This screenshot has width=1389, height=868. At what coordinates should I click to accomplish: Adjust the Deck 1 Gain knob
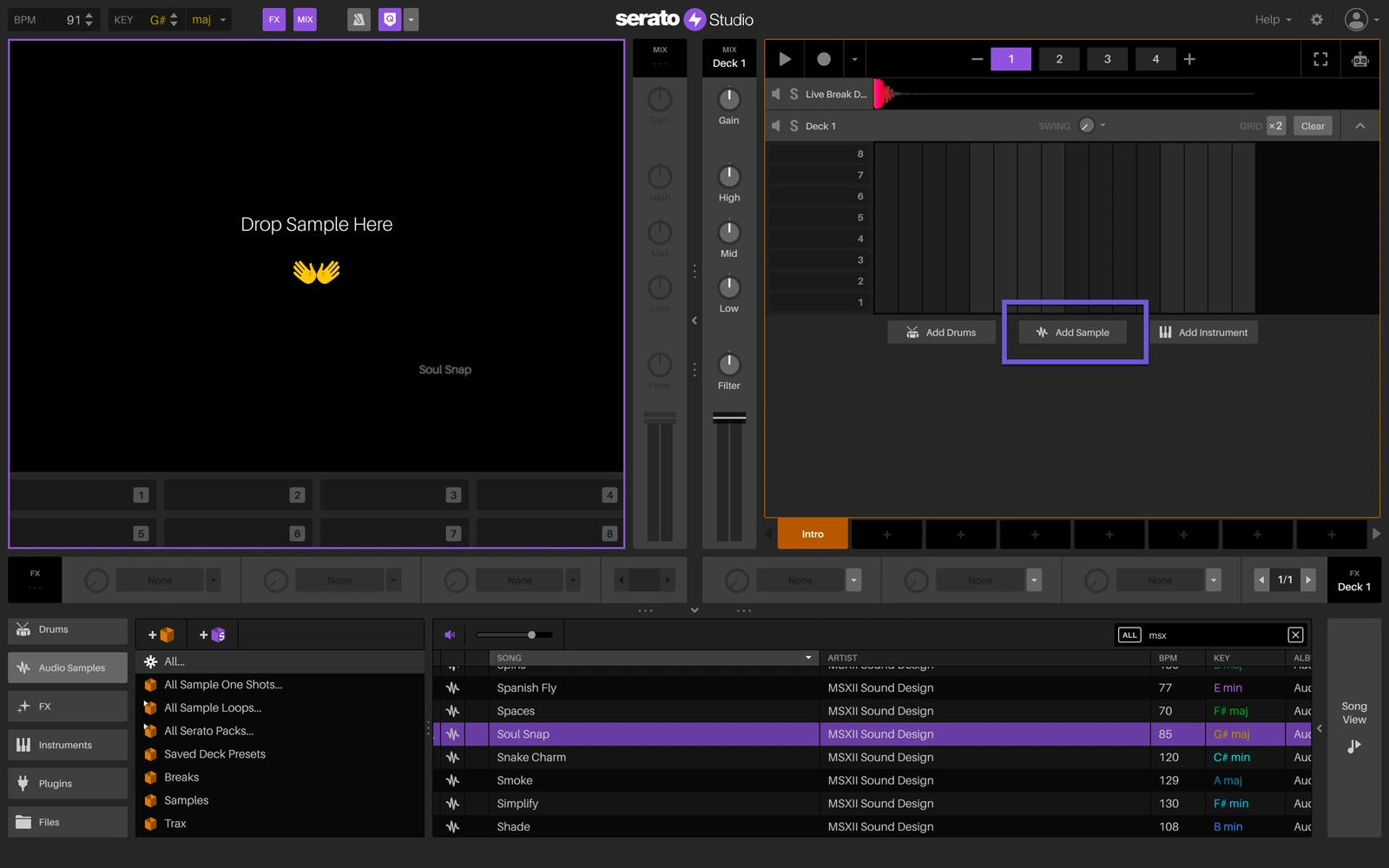[x=729, y=99]
